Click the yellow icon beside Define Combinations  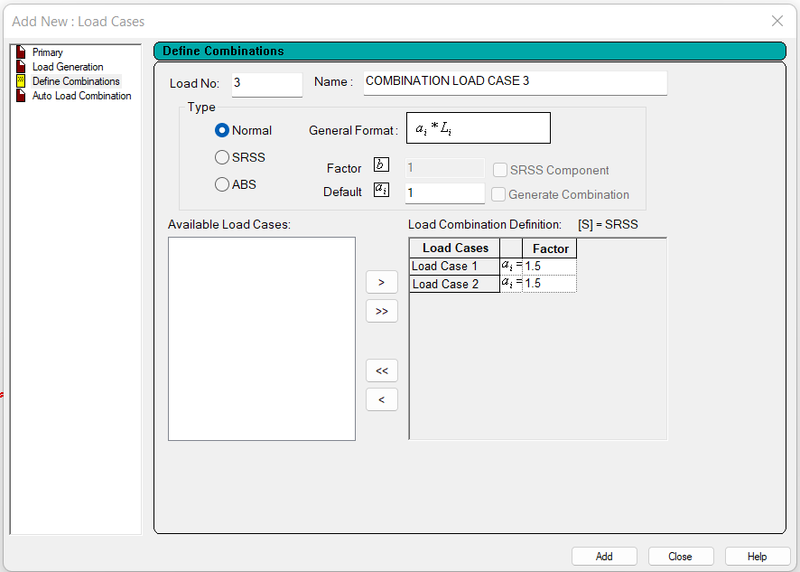pos(21,81)
